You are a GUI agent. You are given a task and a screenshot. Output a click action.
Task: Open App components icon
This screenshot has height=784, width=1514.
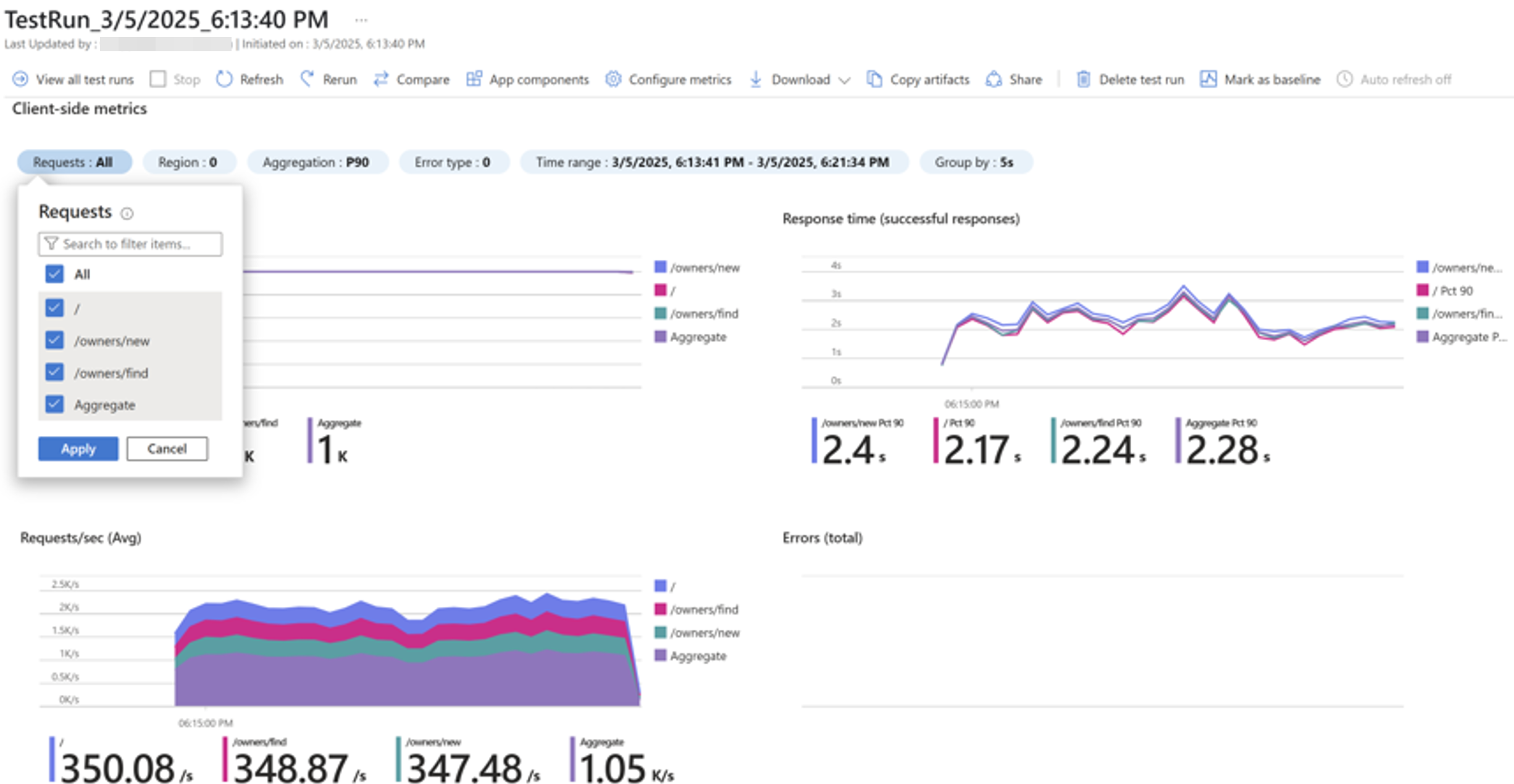pos(474,79)
